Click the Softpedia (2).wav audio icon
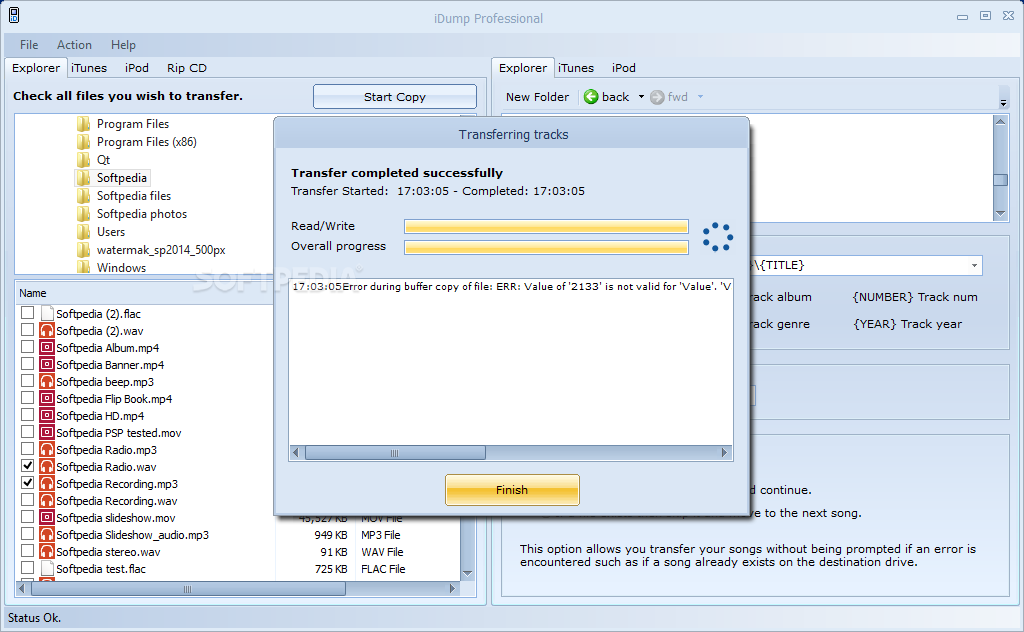This screenshot has width=1024, height=632. point(46,330)
